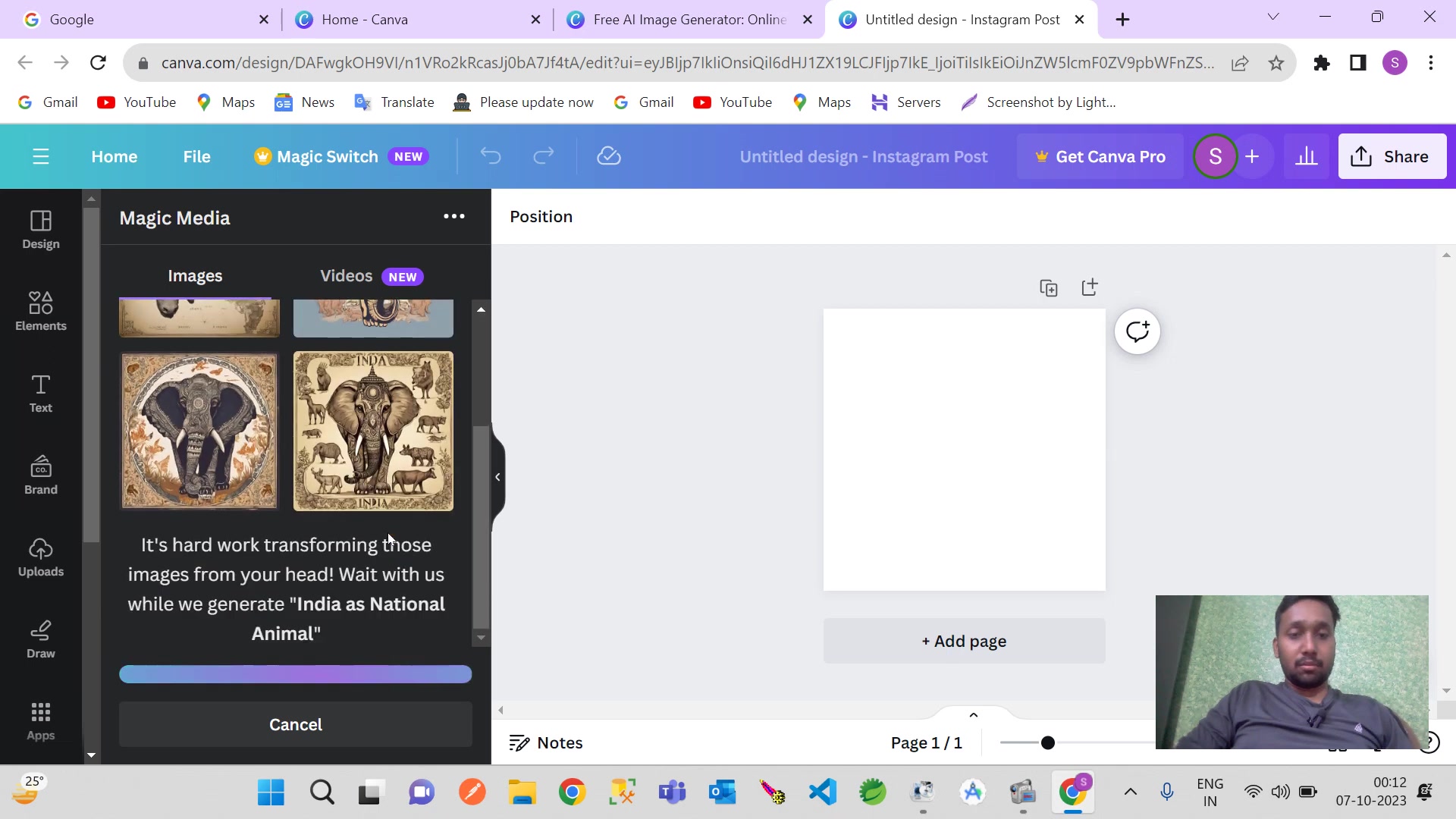
Task: Click the Share button
Action: (x=1392, y=157)
